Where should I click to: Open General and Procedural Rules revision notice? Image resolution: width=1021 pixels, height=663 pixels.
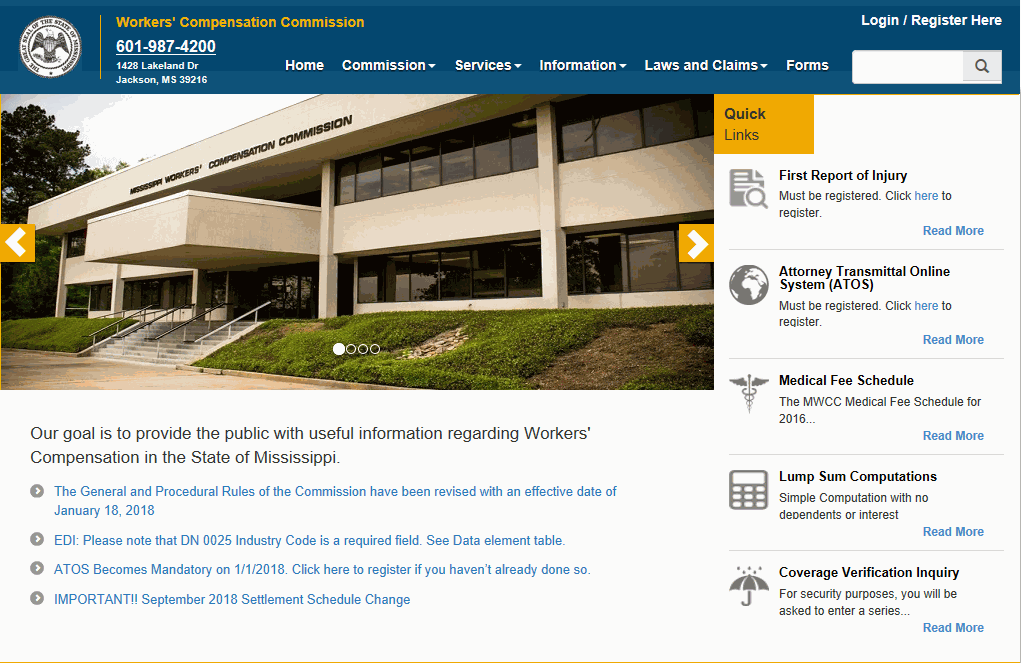335,501
